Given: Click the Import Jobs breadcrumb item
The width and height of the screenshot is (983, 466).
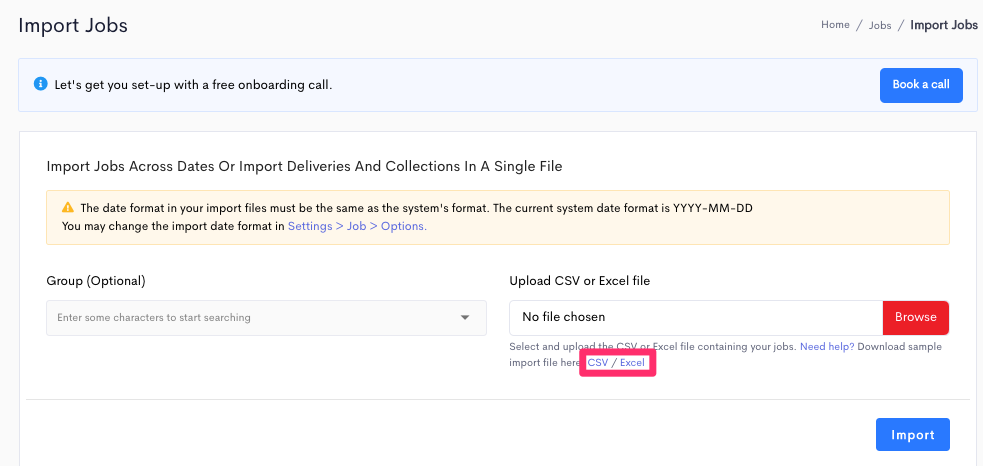Looking at the screenshot, I should [x=944, y=25].
